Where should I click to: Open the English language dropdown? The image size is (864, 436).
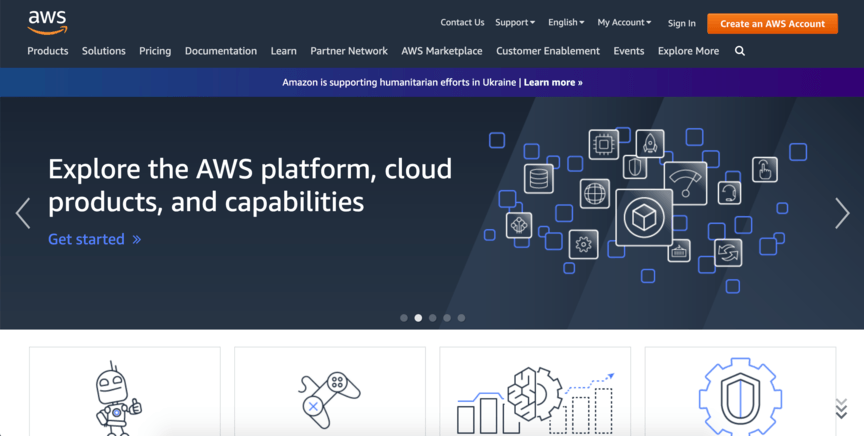[x=566, y=23]
